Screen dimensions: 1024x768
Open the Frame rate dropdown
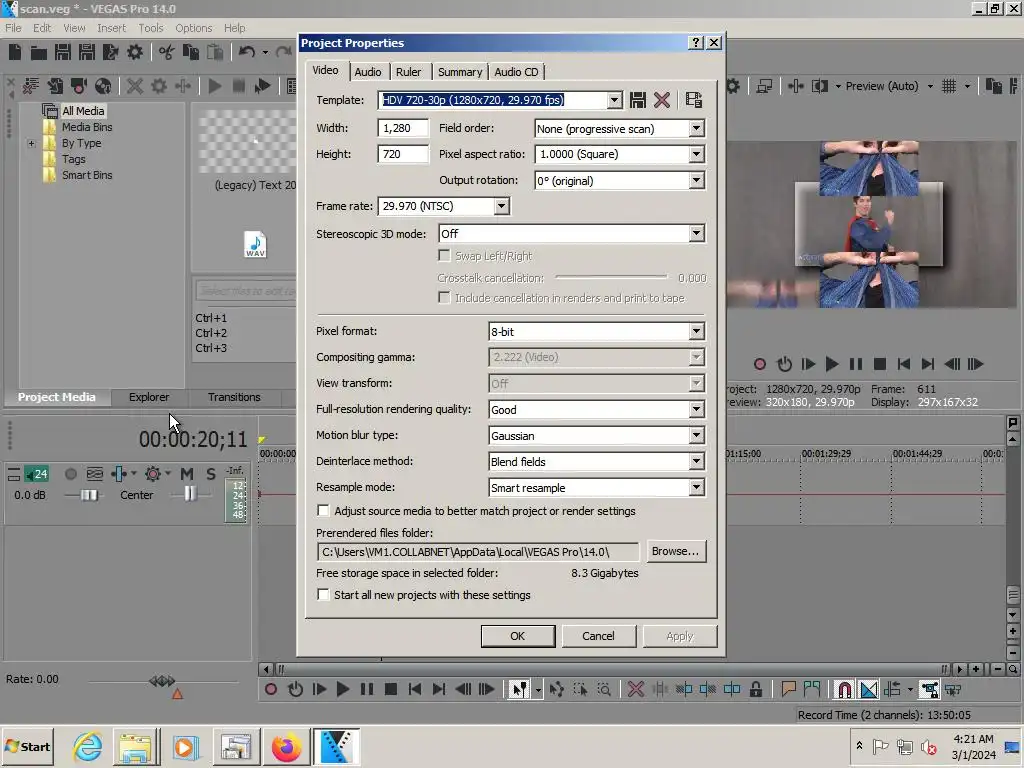tap(501, 206)
